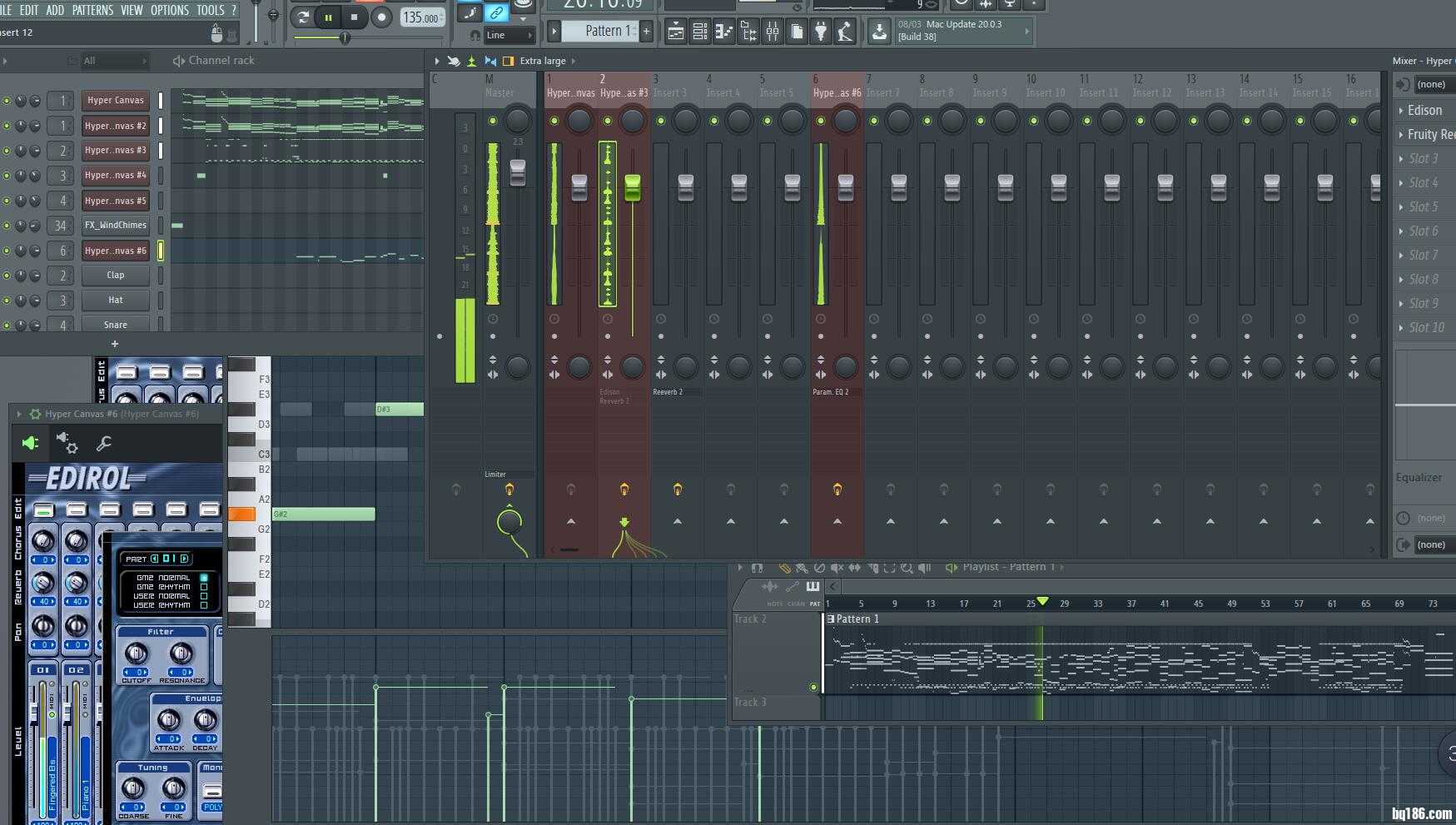Viewport: 1456px width, 825px height.
Task: Click the plug icon in main toolbar
Action: tap(821, 32)
